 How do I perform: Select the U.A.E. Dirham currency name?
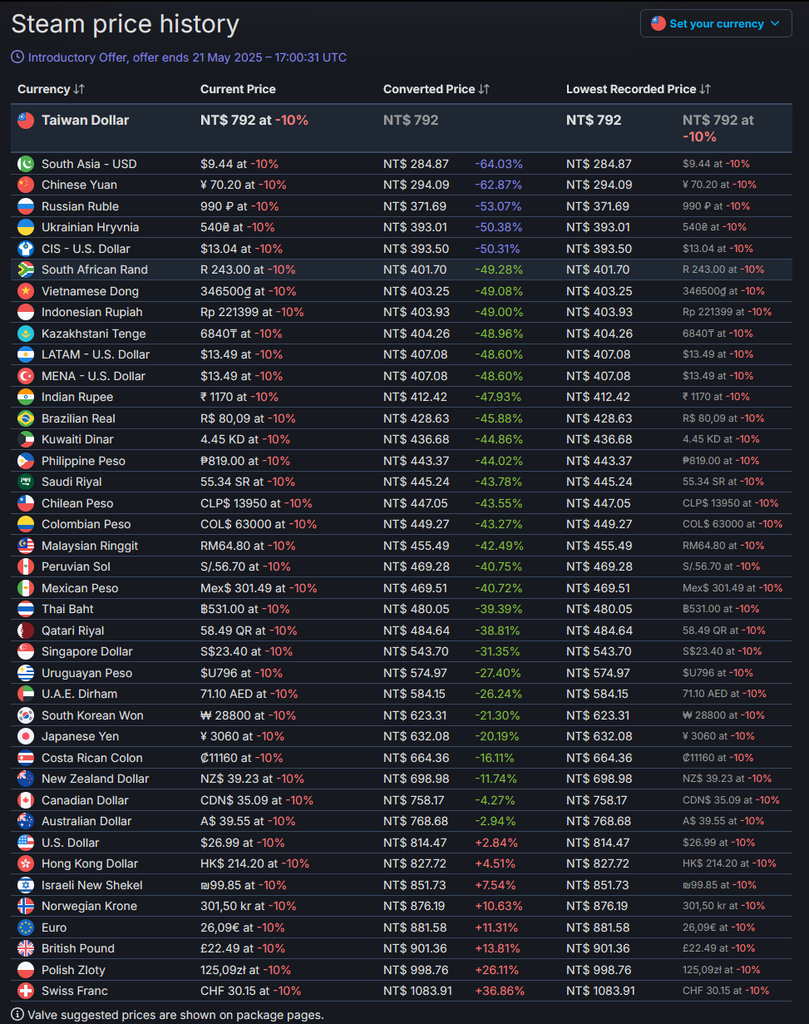pos(80,694)
